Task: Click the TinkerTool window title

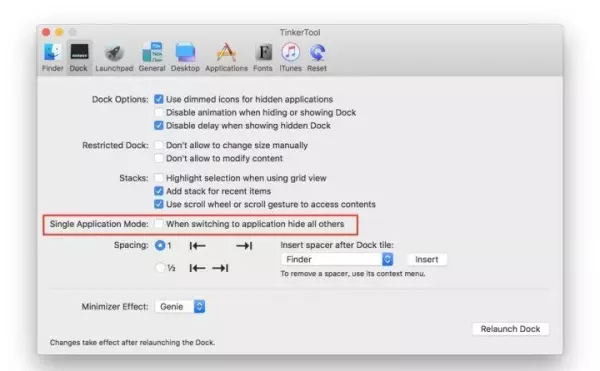Action: pos(300,33)
